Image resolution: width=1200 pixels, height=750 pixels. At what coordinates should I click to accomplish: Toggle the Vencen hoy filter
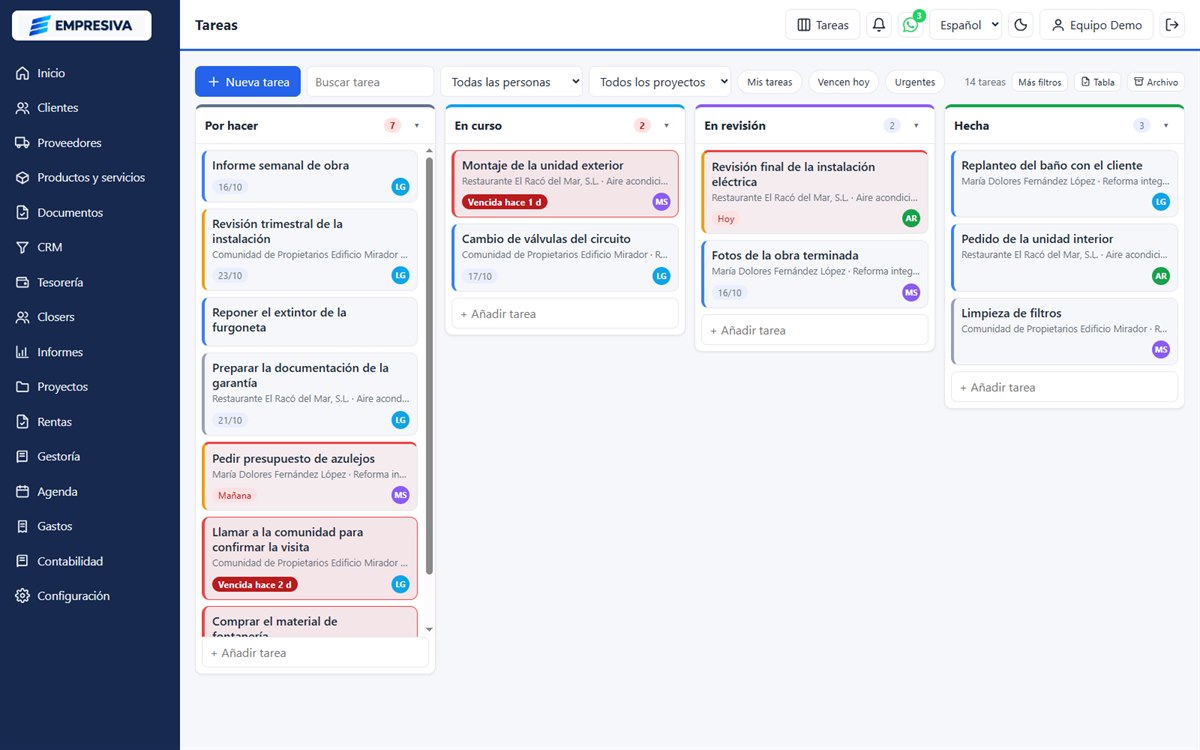pos(843,82)
